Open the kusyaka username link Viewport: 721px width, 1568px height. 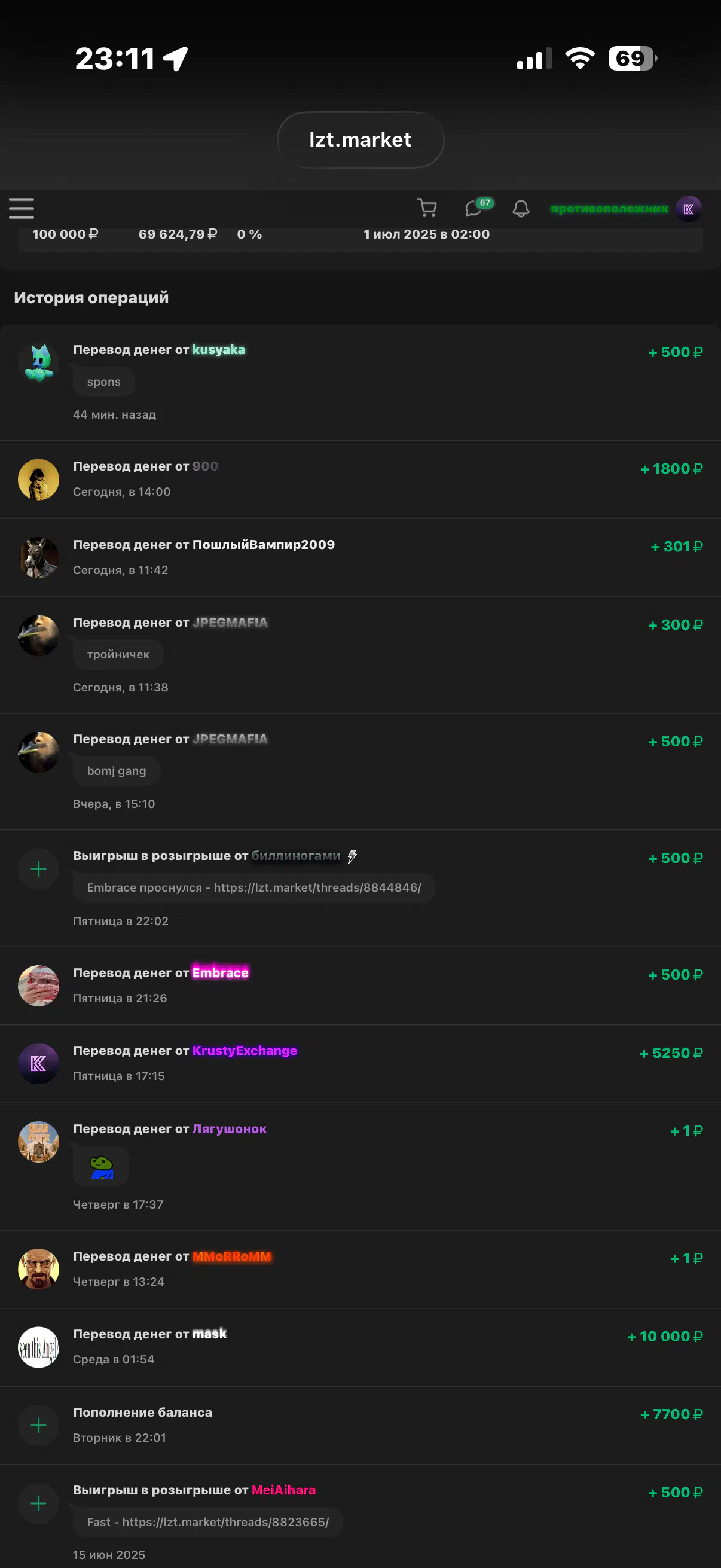[218, 350]
